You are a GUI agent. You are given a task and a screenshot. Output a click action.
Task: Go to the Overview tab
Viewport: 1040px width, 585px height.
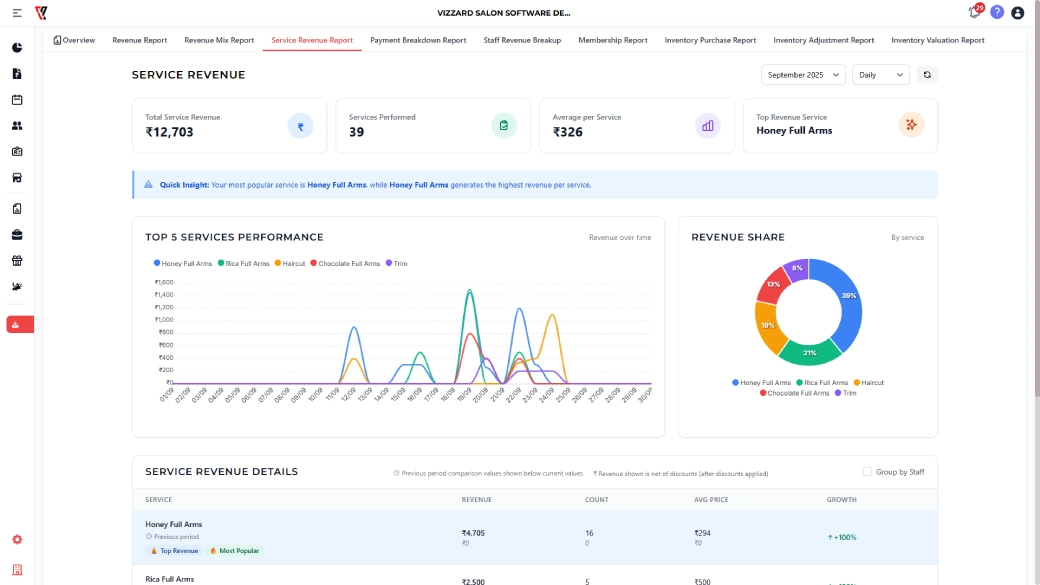(x=74, y=40)
